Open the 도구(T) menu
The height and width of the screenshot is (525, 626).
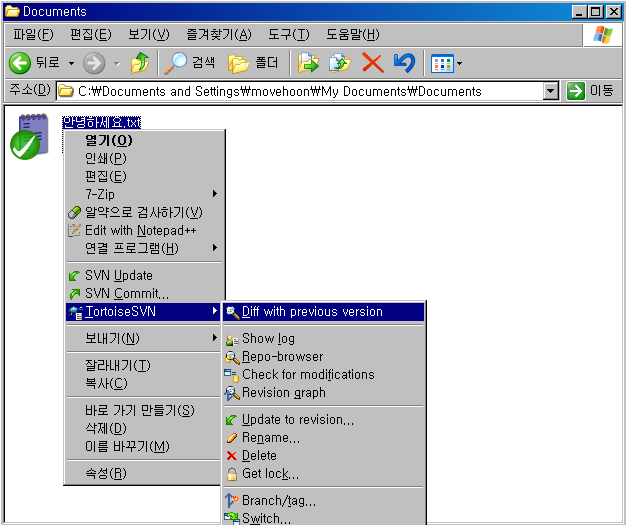coord(289,35)
